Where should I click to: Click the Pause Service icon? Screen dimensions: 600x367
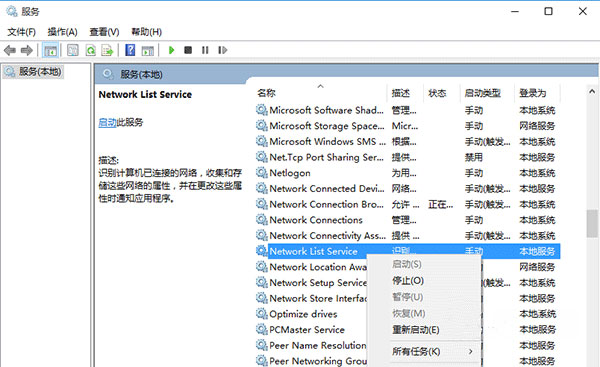[205, 50]
